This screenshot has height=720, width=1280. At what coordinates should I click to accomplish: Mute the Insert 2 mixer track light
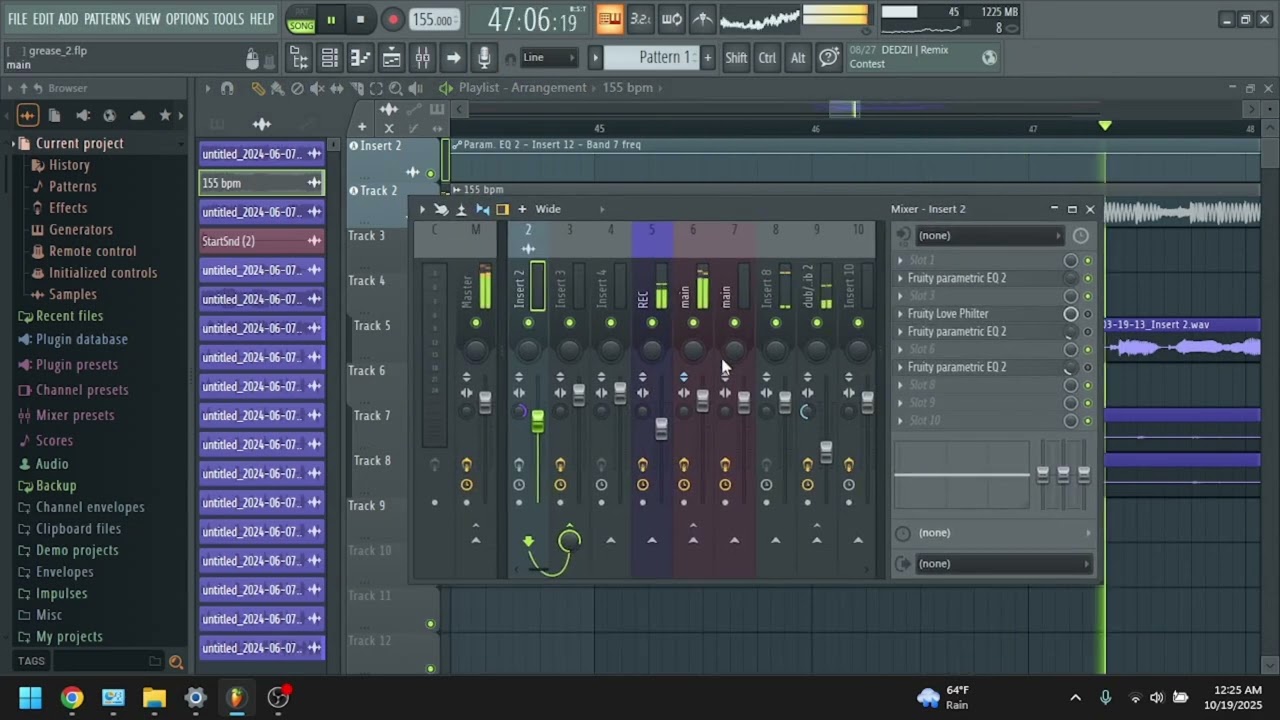coord(528,323)
